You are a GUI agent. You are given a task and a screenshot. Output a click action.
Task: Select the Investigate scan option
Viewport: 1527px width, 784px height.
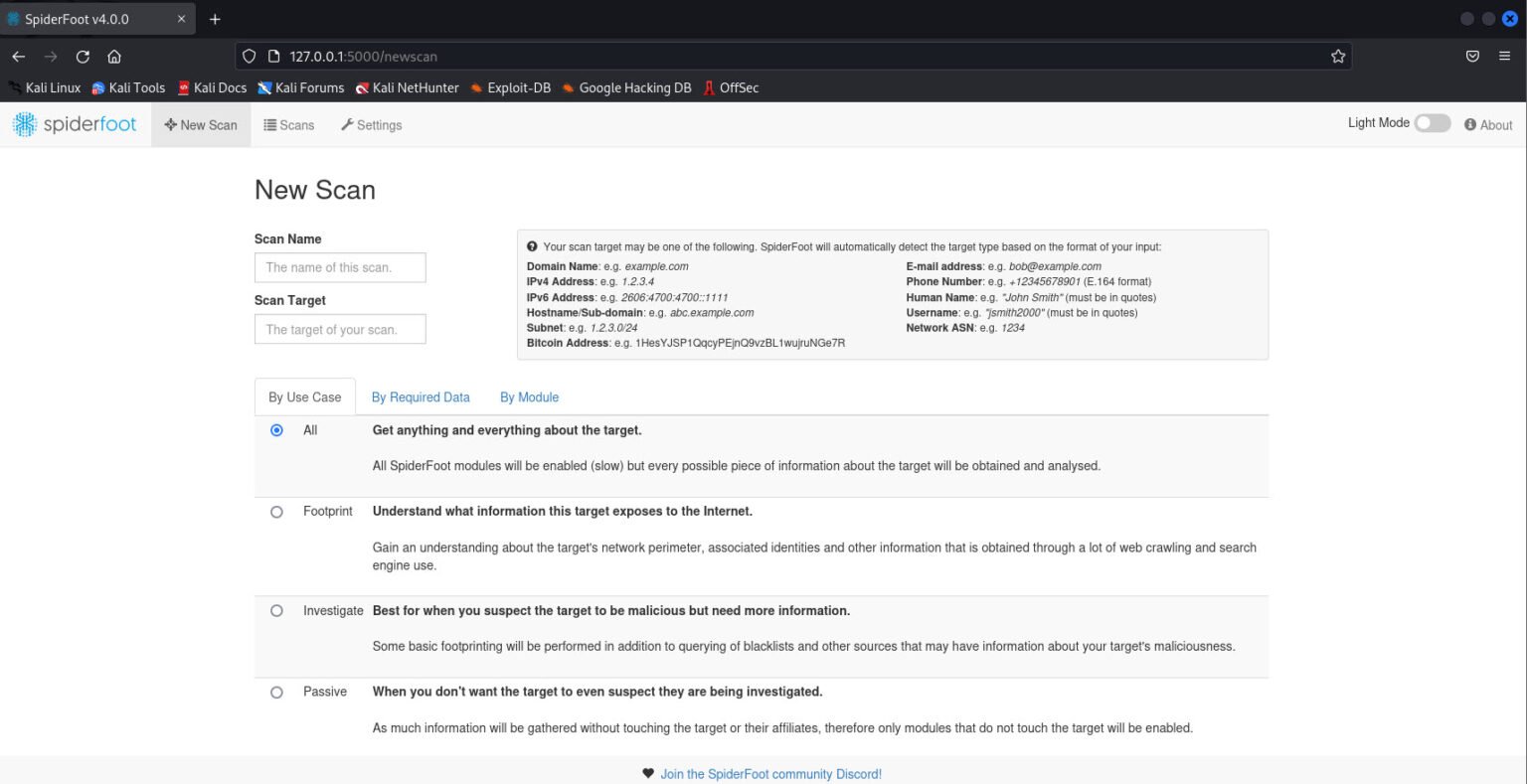tap(276, 611)
